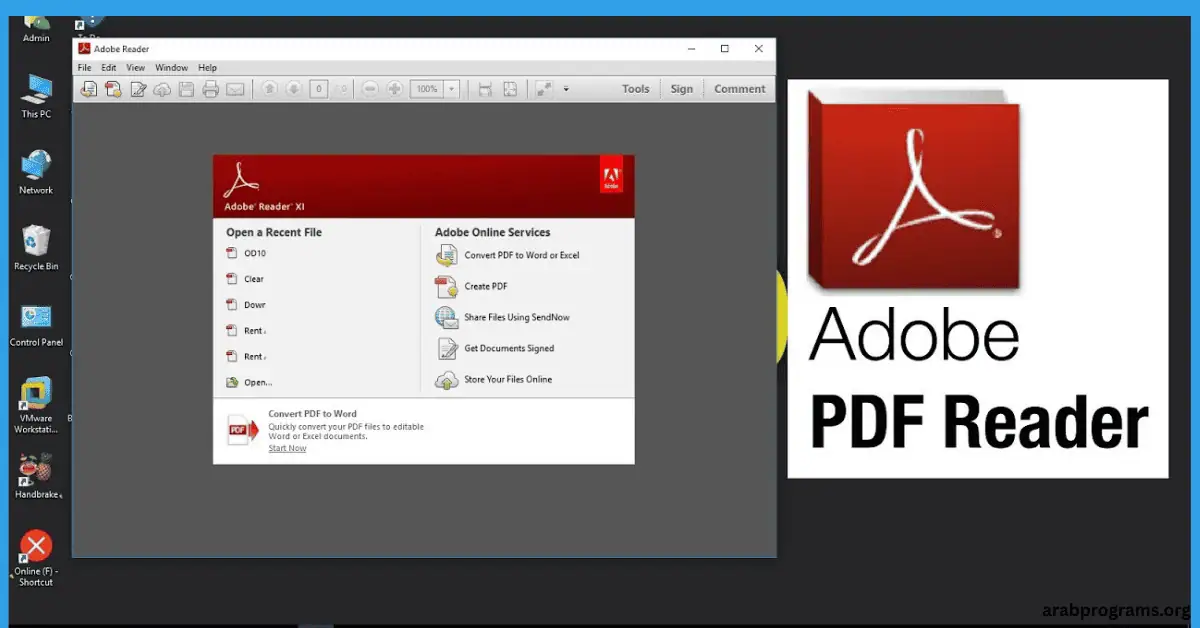Click the Save floppy-disk toolbar icon
This screenshot has height=628, width=1200.
coord(186,89)
